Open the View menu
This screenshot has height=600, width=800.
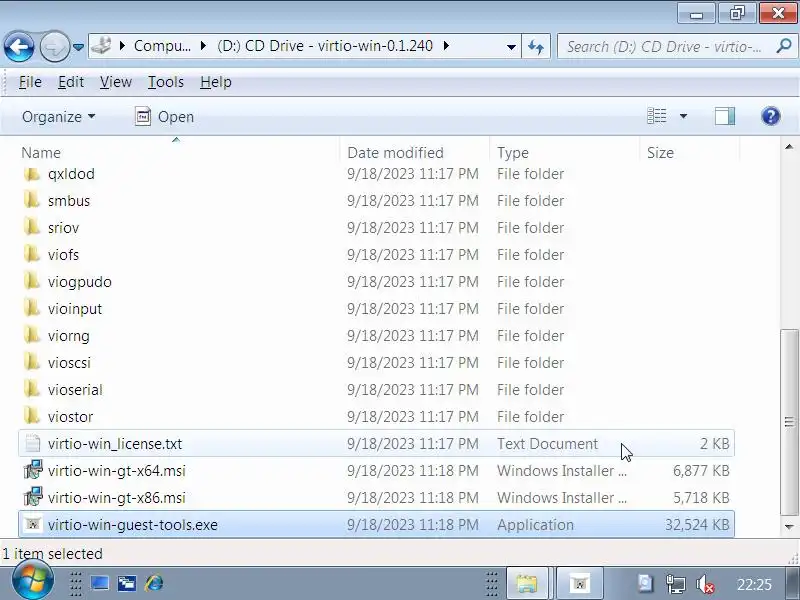(116, 82)
